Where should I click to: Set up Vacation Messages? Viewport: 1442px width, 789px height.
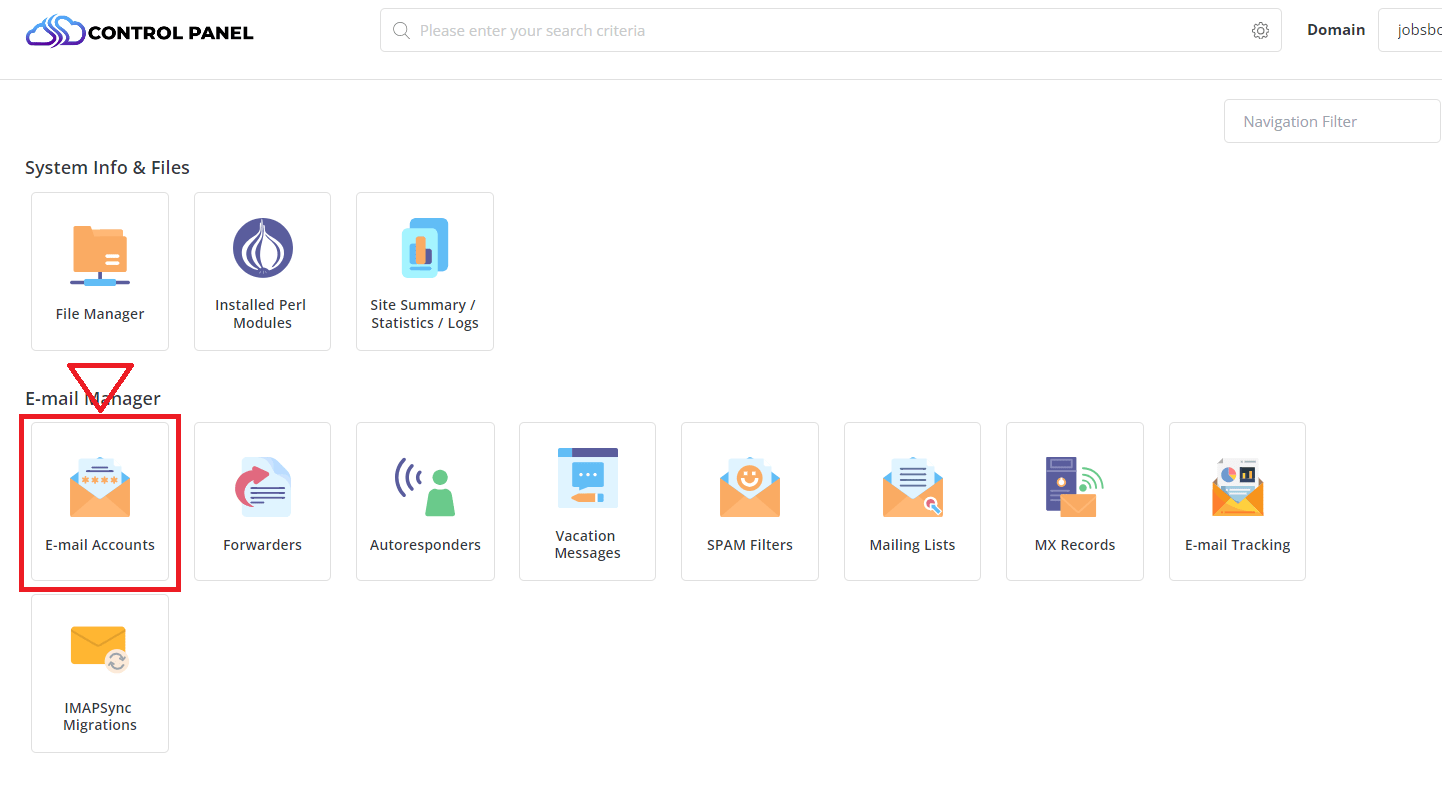tap(587, 500)
